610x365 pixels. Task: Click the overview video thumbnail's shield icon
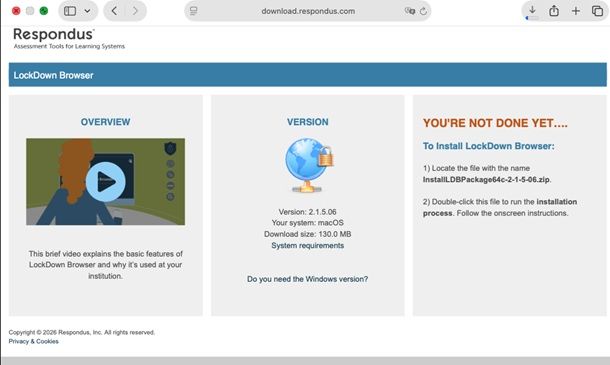tap(170, 148)
